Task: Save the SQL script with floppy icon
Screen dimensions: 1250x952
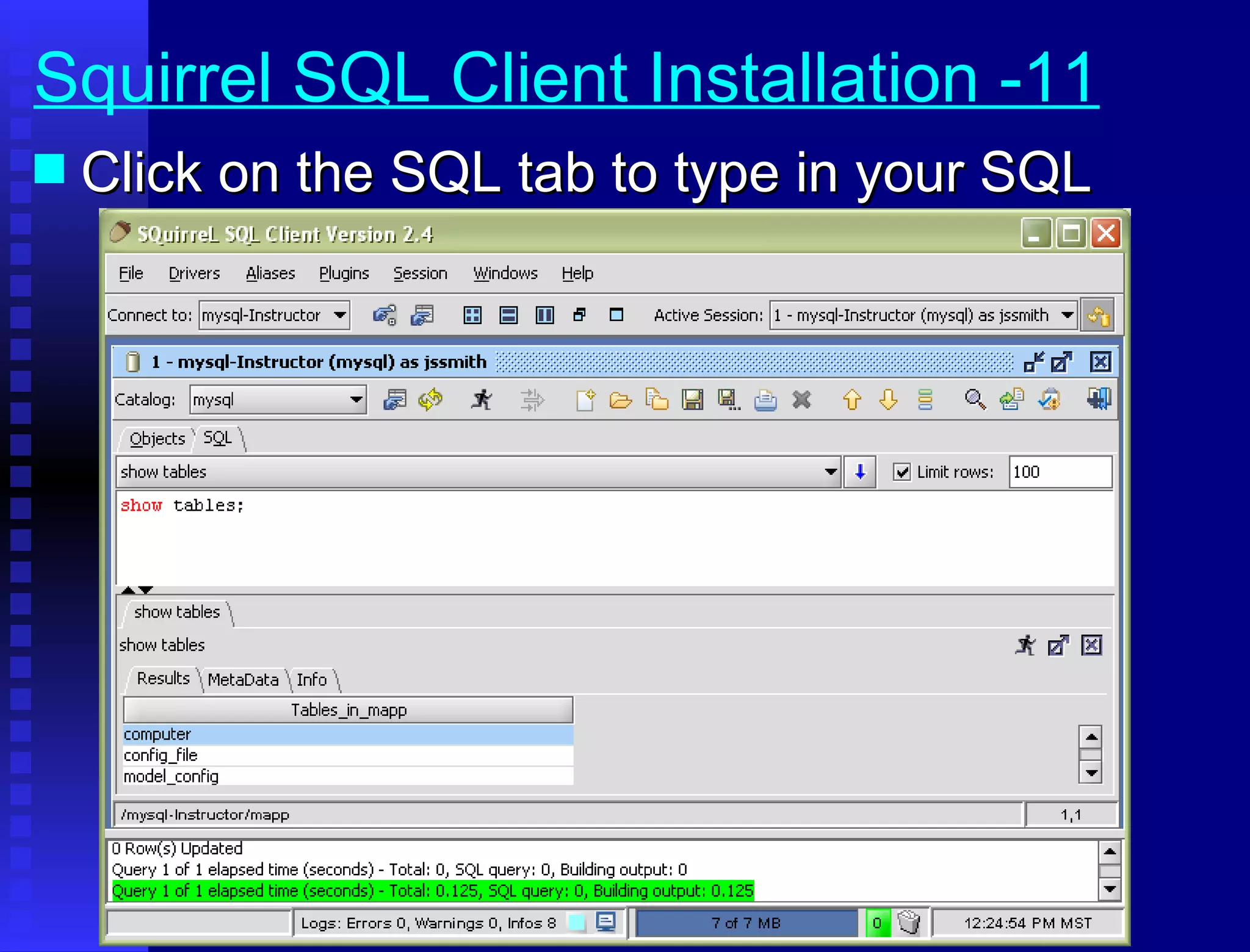Action: [x=693, y=400]
